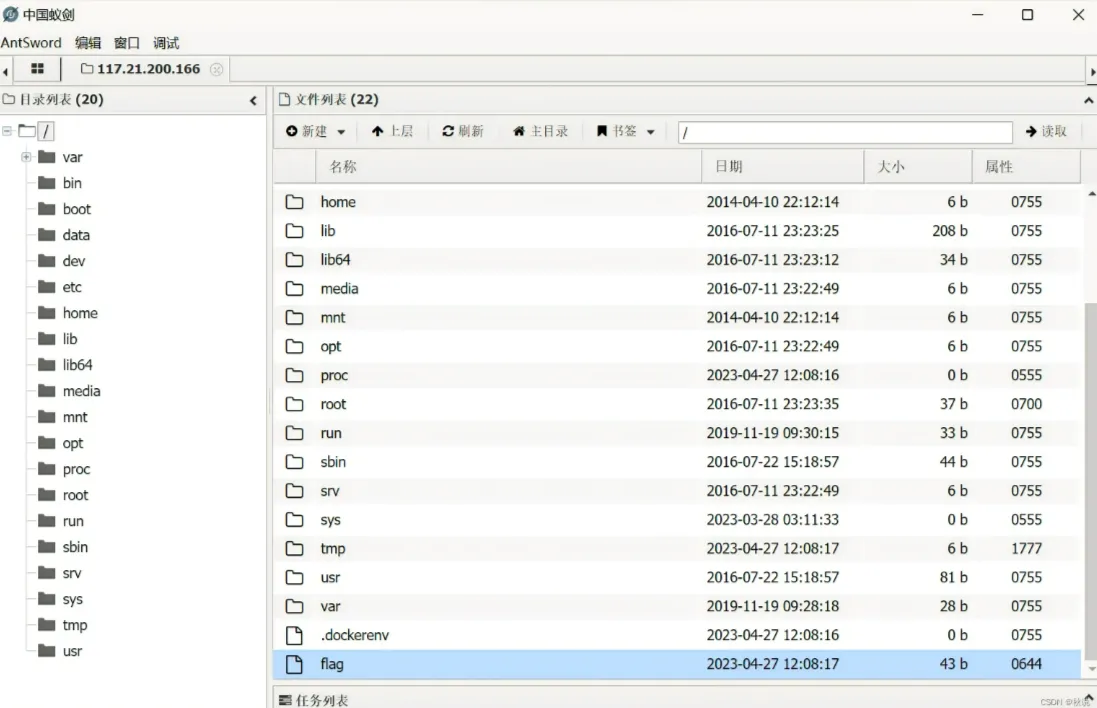Select dev folder icon in tree

point(47,261)
